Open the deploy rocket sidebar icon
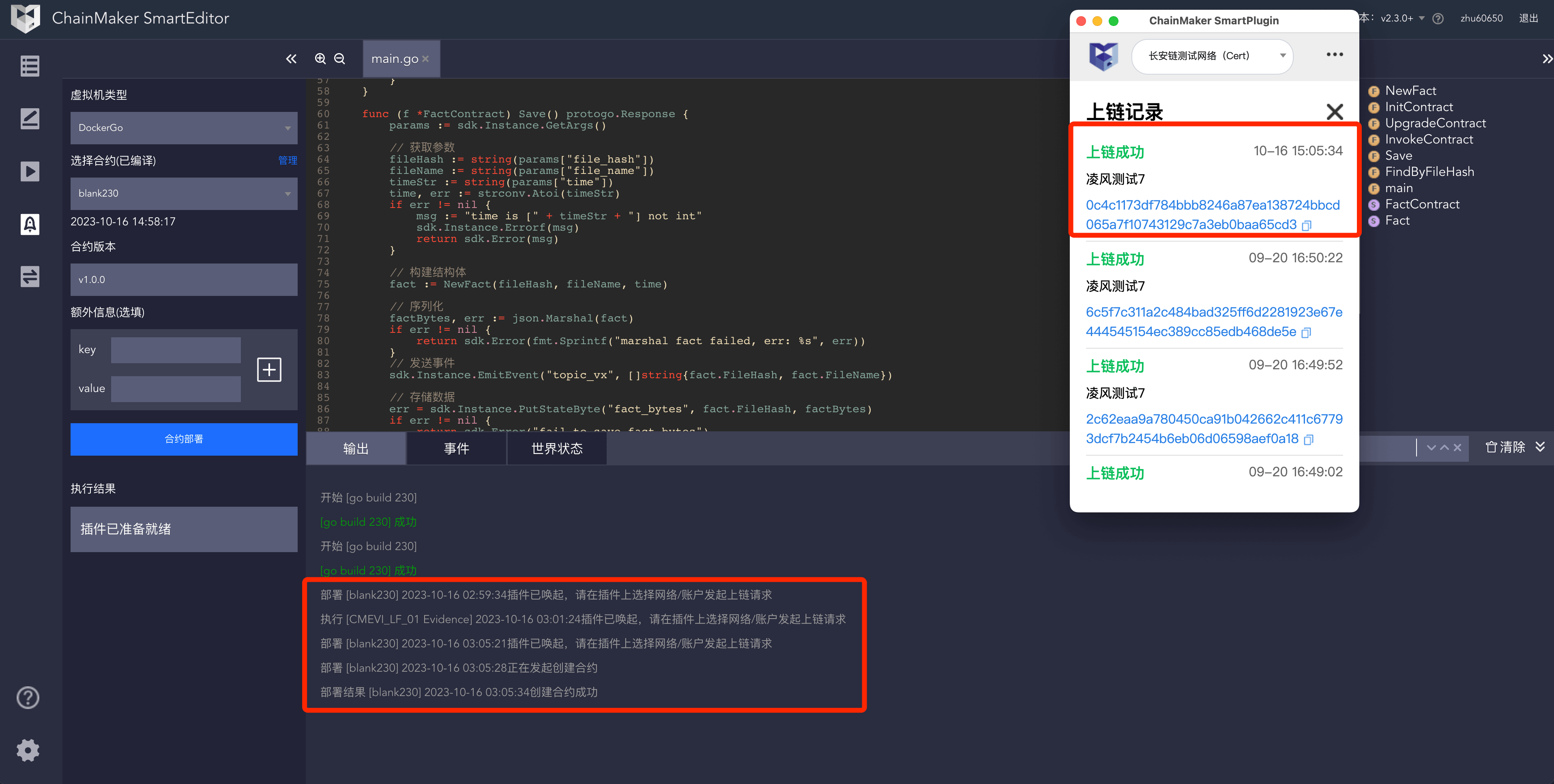Viewport: 1554px width, 784px height. [30, 224]
